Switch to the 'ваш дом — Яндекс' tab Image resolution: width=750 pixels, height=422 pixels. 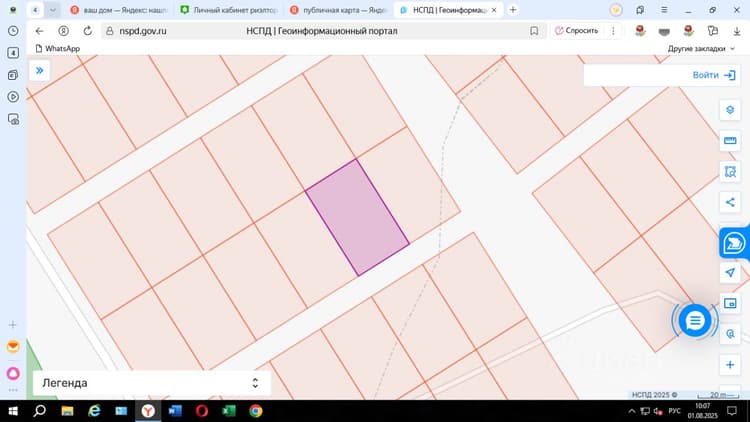[x=120, y=10]
